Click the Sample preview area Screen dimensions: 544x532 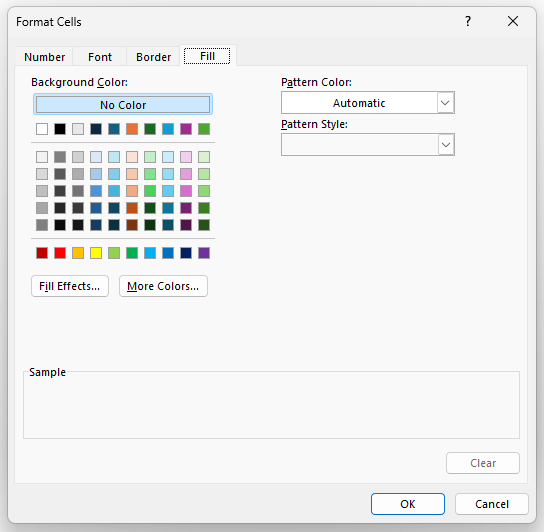pyautogui.click(x=271, y=405)
